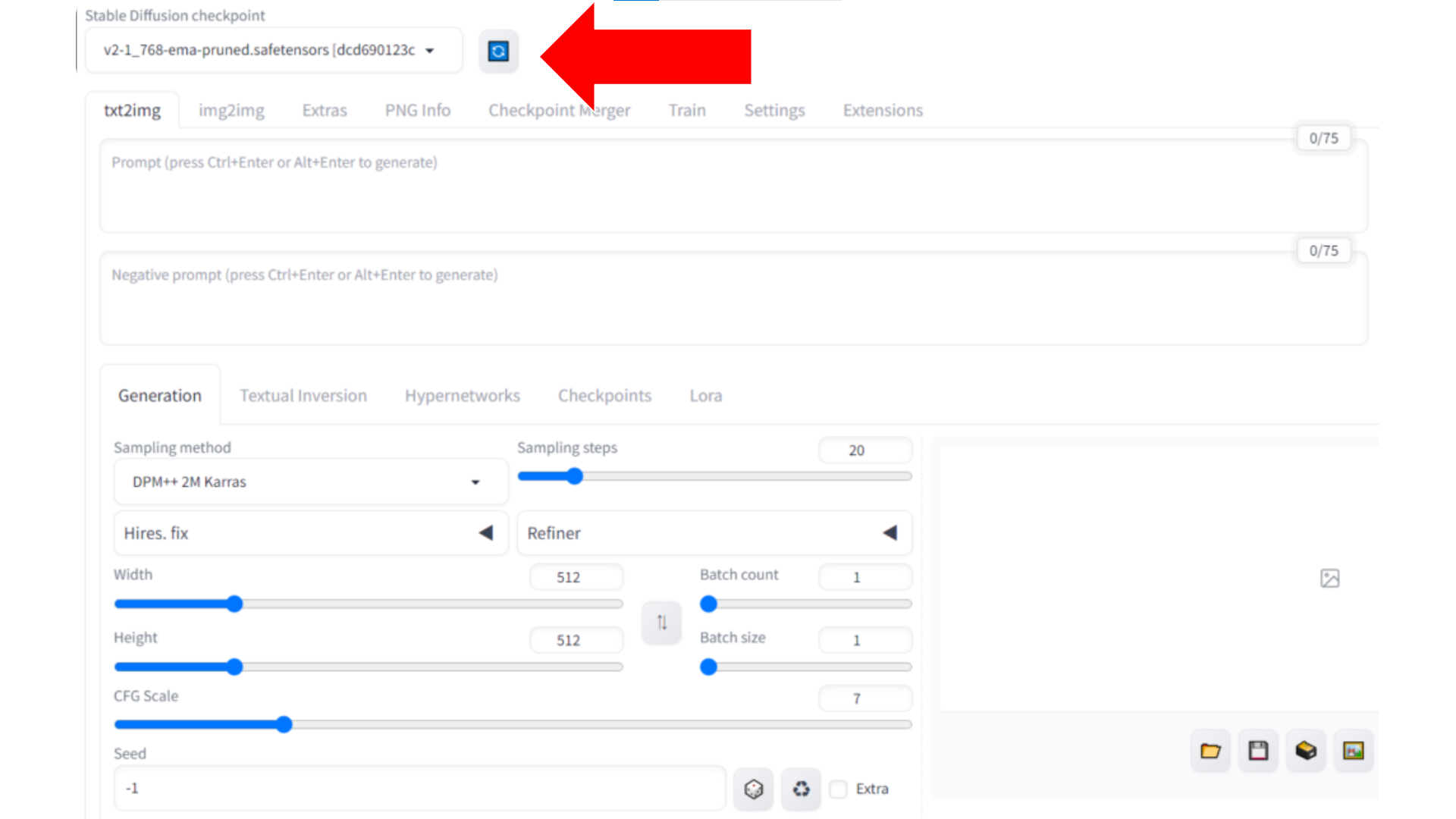
Task: Open the Stable Diffusion checkpoint dropdown
Action: tap(273, 51)
